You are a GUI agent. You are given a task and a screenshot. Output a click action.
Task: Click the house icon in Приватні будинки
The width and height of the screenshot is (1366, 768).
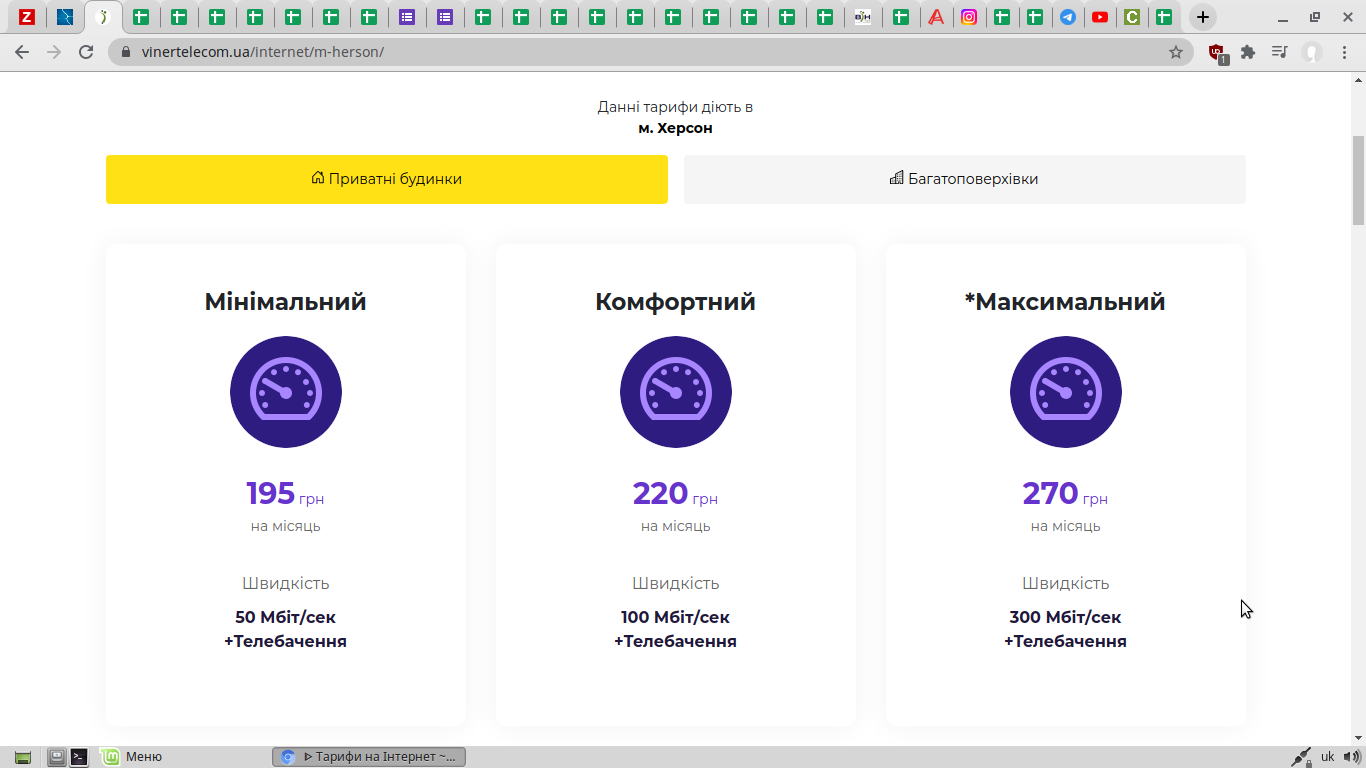(x=318, y=178)
